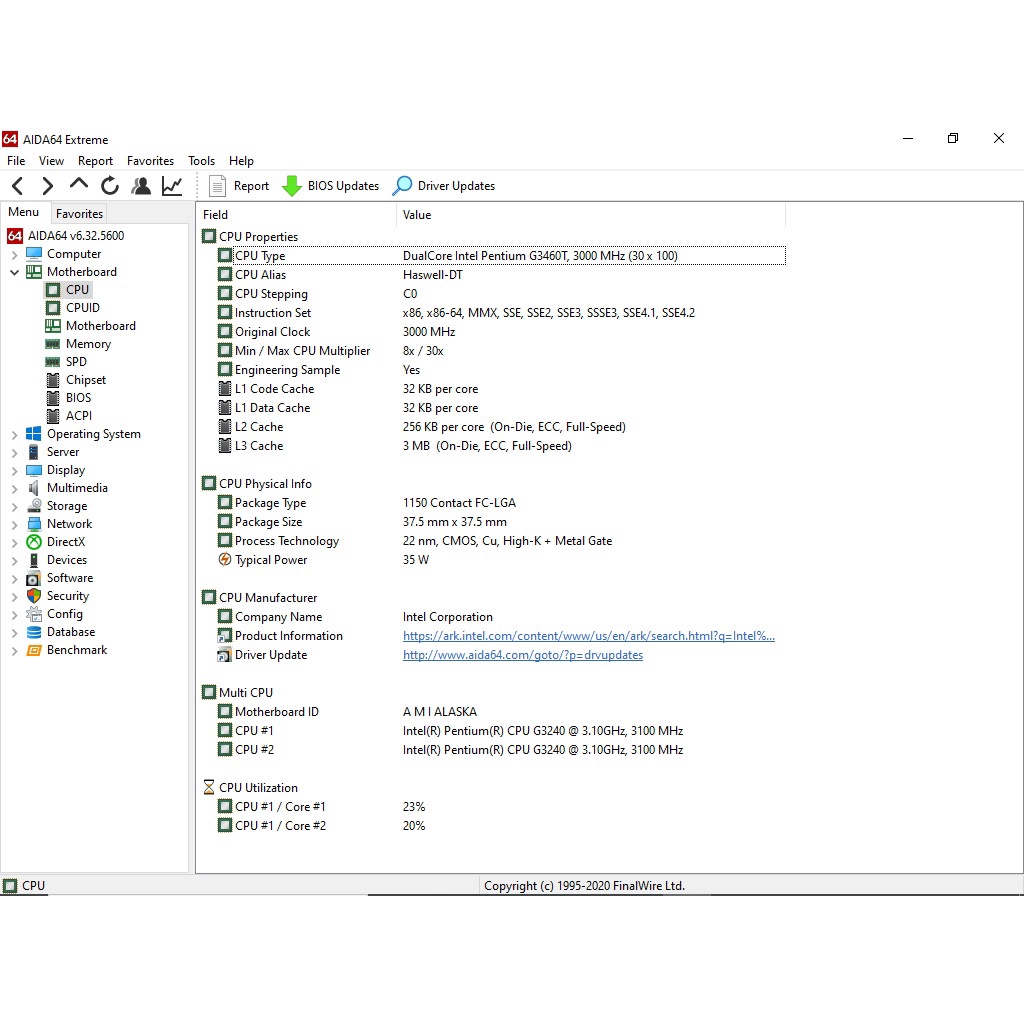This screenshot has width=1024, height=1024.
Task: Click the Storage disk icon
Action: (x=34, y=505)
